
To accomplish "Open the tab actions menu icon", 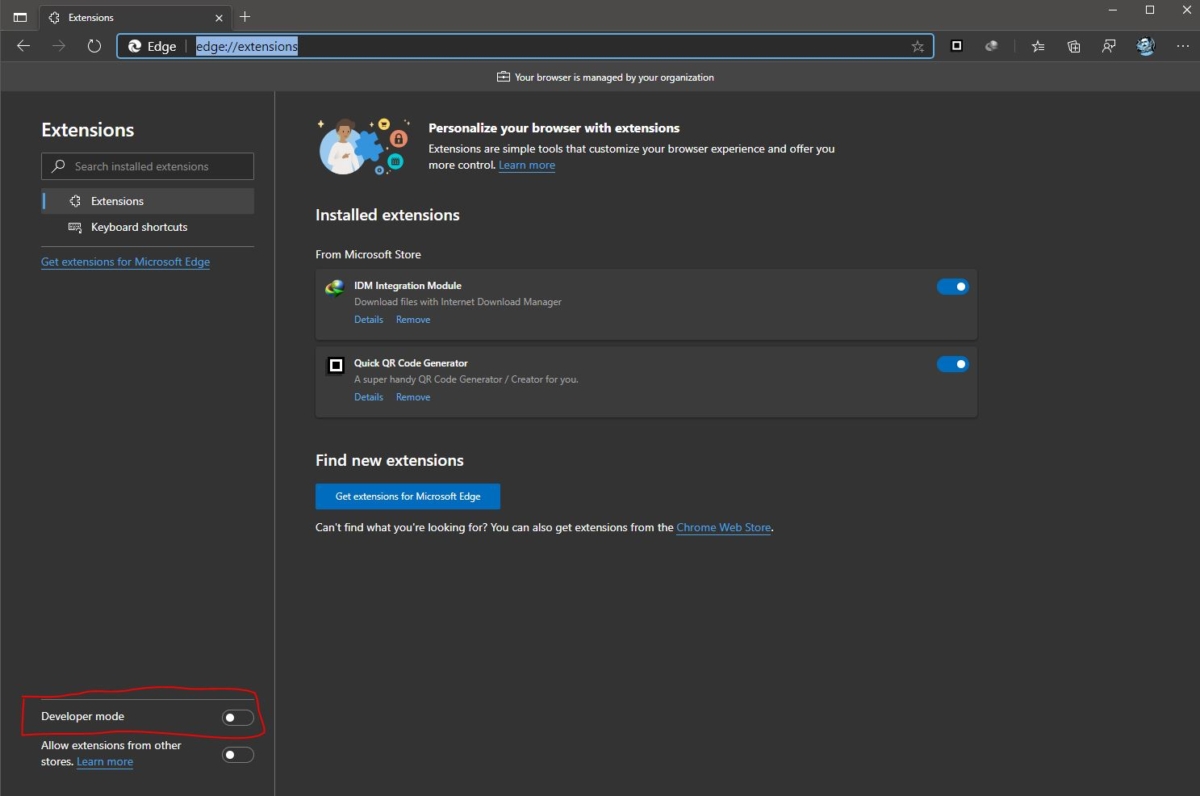I will pyautogui.click(x=20, y=17).
